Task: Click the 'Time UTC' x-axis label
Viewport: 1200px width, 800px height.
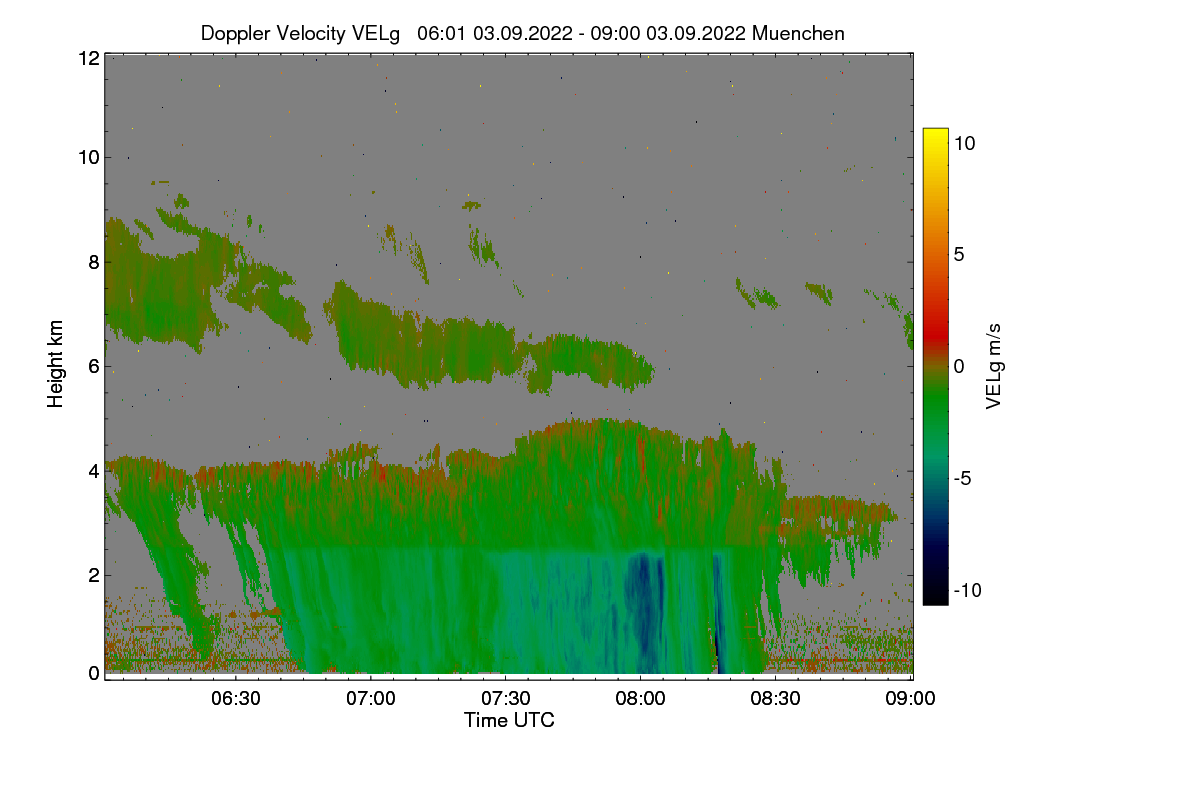Action: click(x=509, y=720)
